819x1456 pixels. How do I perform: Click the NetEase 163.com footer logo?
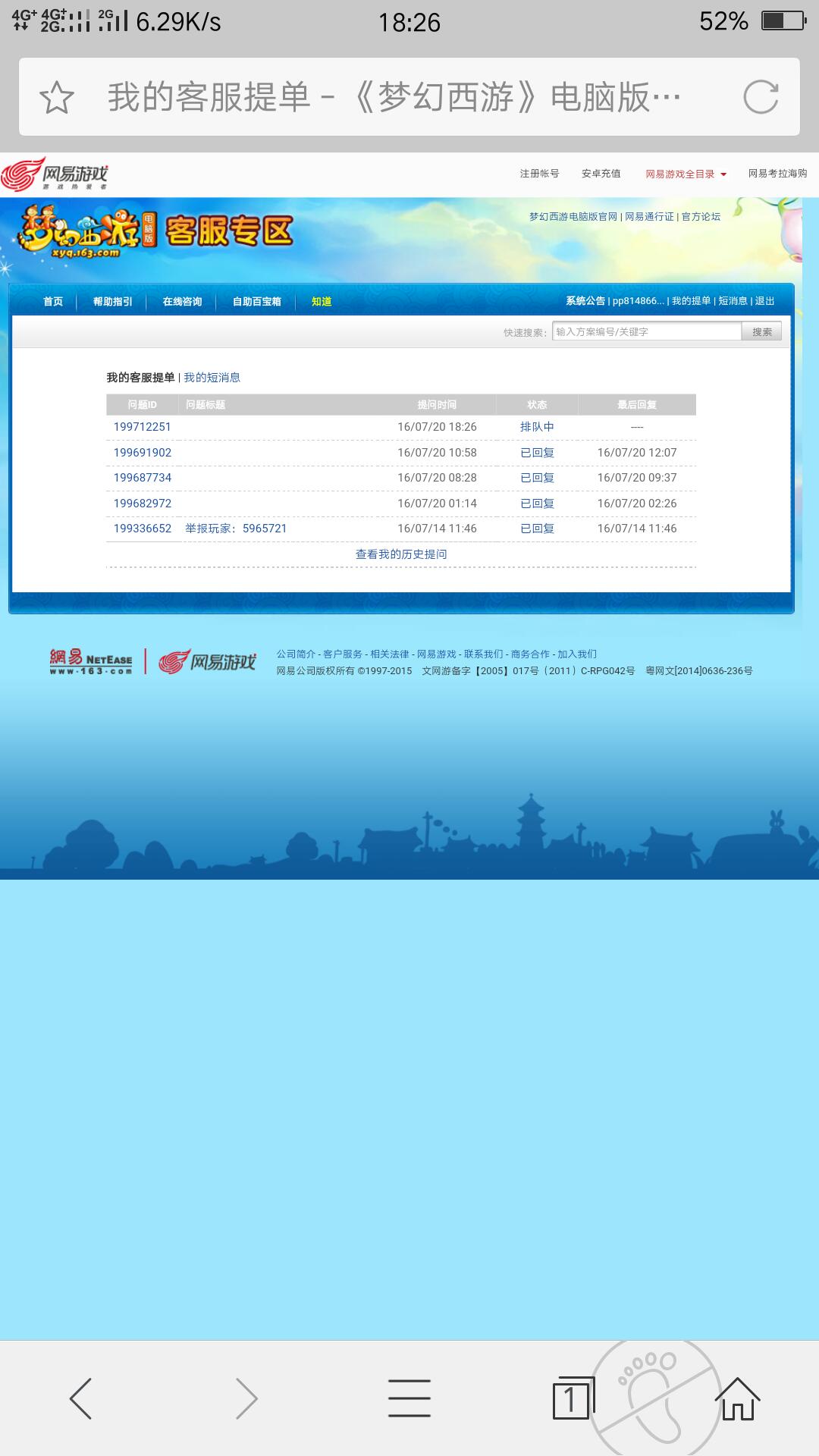(x=91, y=662)
